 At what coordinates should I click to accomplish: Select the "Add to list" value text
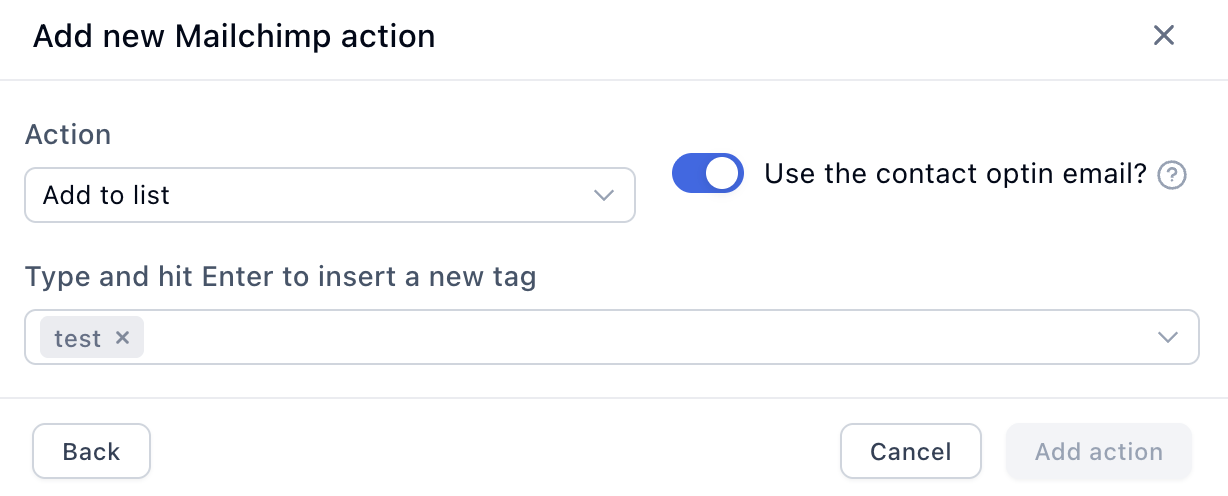point(106,195)
